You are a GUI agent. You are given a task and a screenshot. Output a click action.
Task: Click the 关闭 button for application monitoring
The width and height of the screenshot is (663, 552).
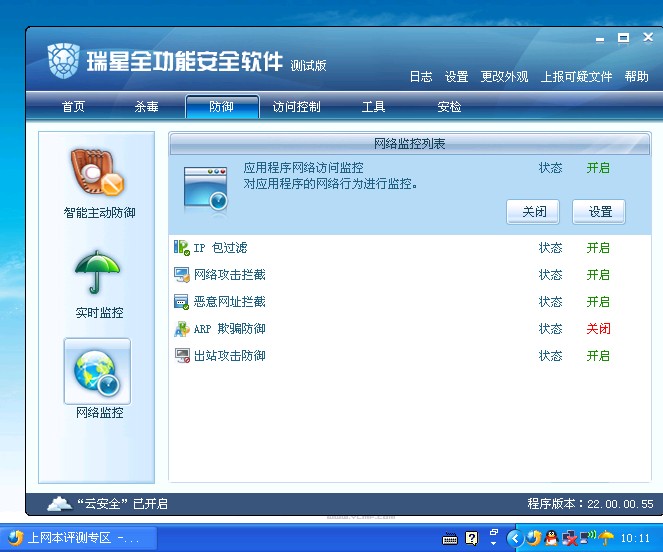pos(533,211)
